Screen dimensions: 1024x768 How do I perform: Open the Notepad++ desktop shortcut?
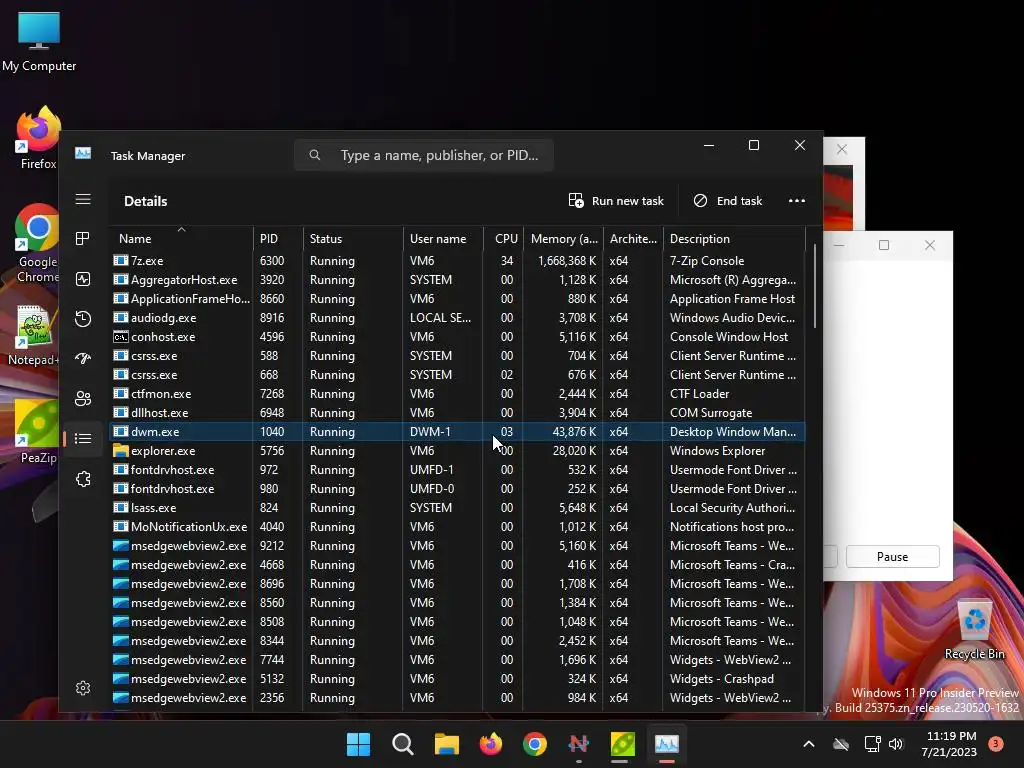[34, 336]
